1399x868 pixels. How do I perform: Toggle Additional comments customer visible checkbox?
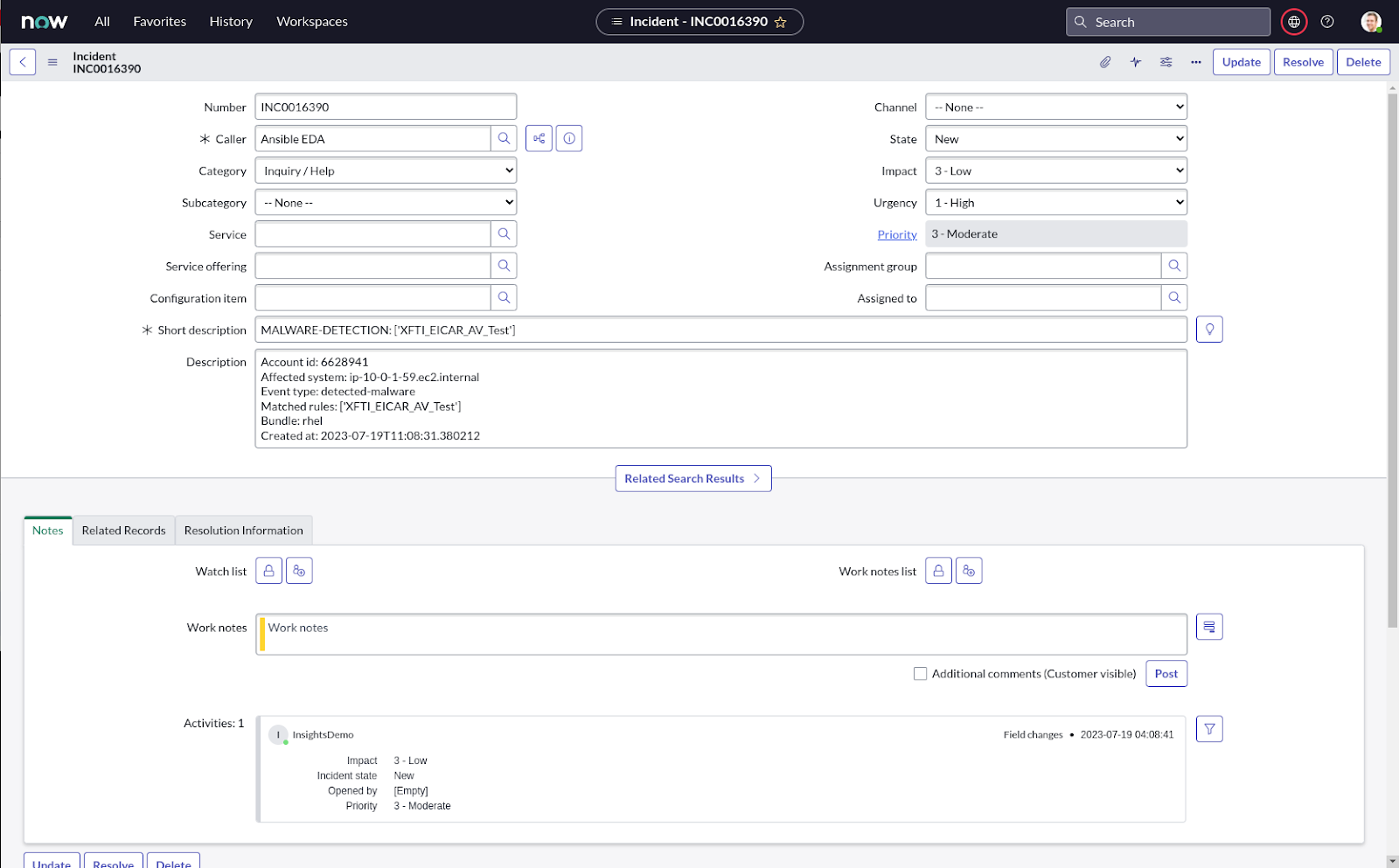[x=920, y=674]
